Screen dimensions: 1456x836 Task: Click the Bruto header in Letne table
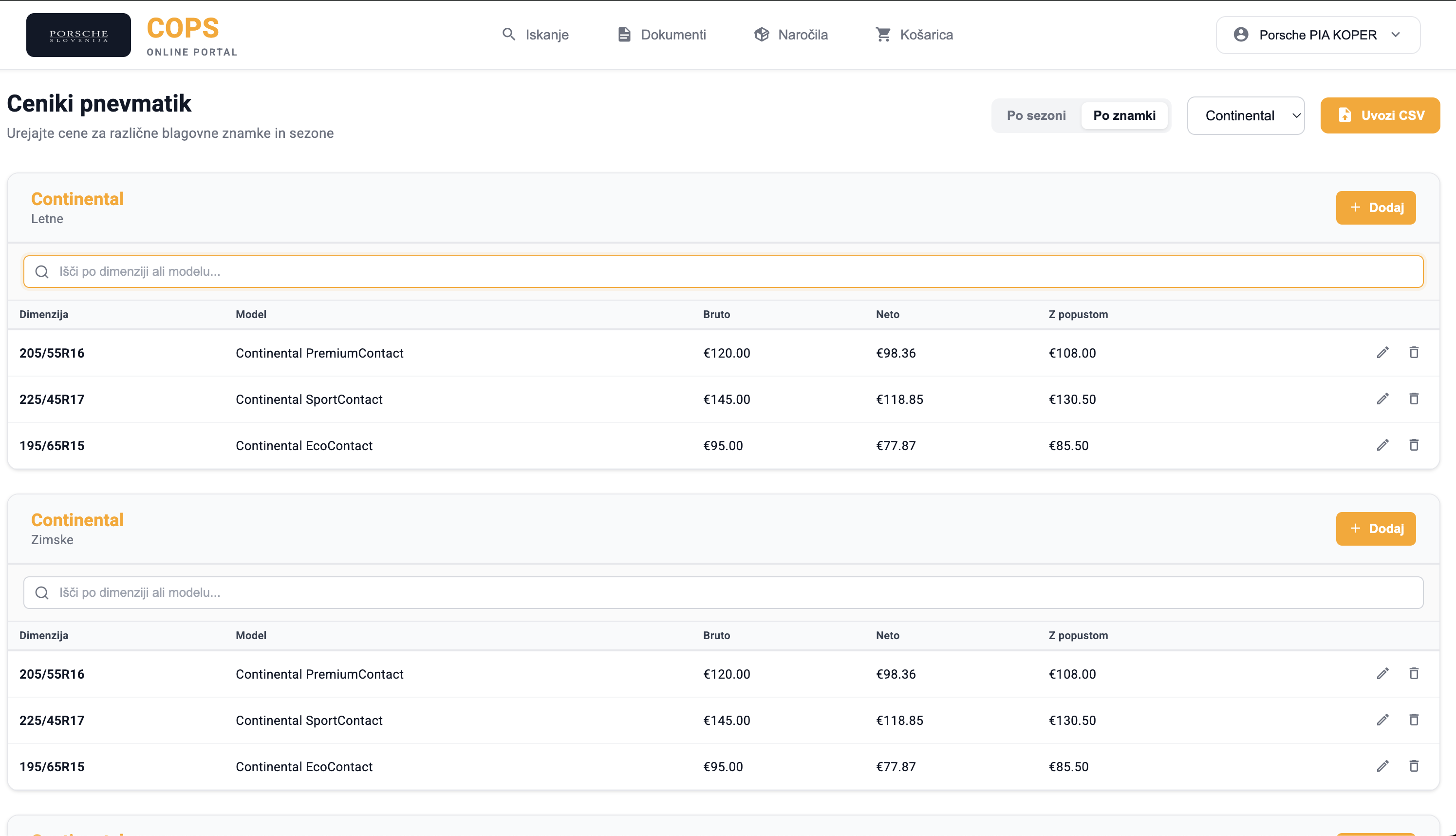pyautogui.click(x=716, y=315)
